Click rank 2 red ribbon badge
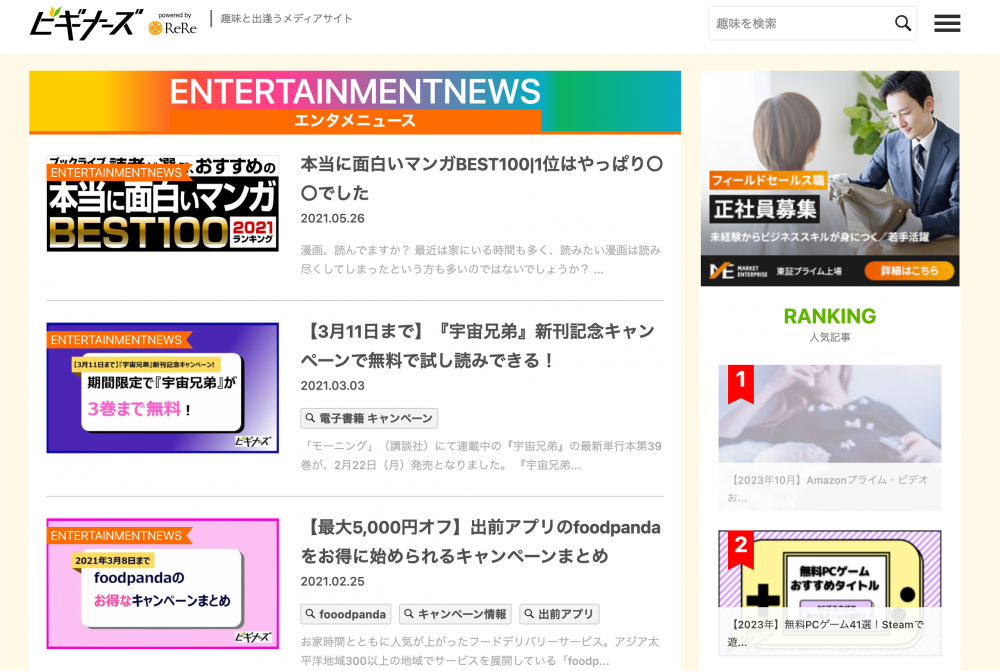The width and height of the screenshot is (1000, 671). tap(740, 548)
